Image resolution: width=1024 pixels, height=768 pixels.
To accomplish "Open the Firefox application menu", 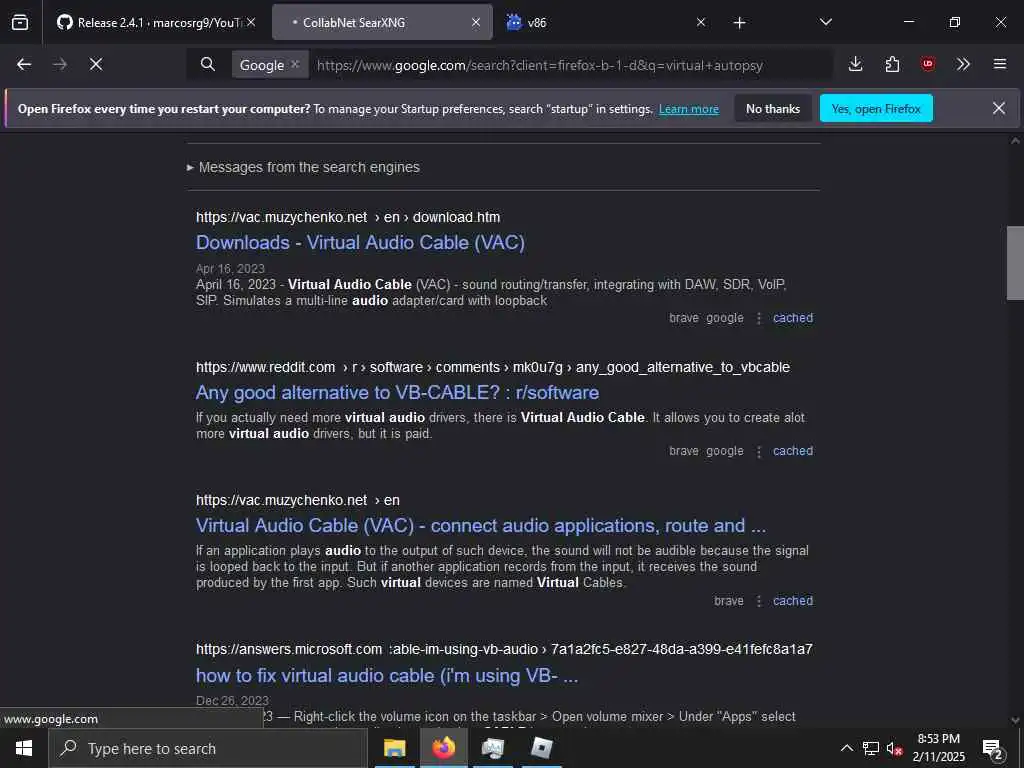I will click(1000, 64).
